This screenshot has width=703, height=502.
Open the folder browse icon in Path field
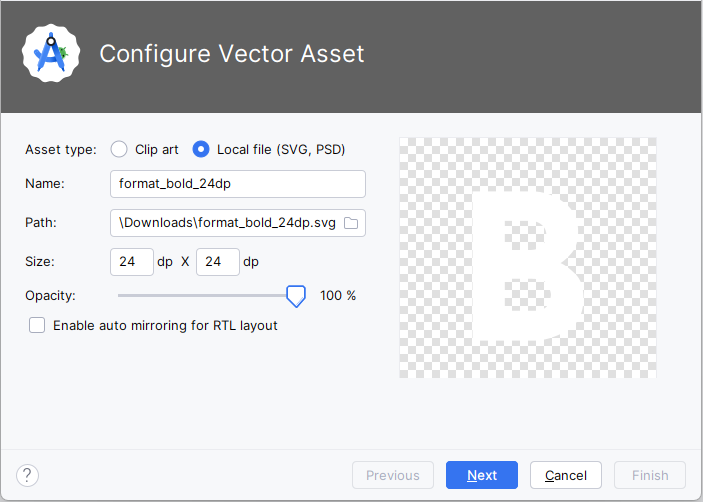coord(351,223)
